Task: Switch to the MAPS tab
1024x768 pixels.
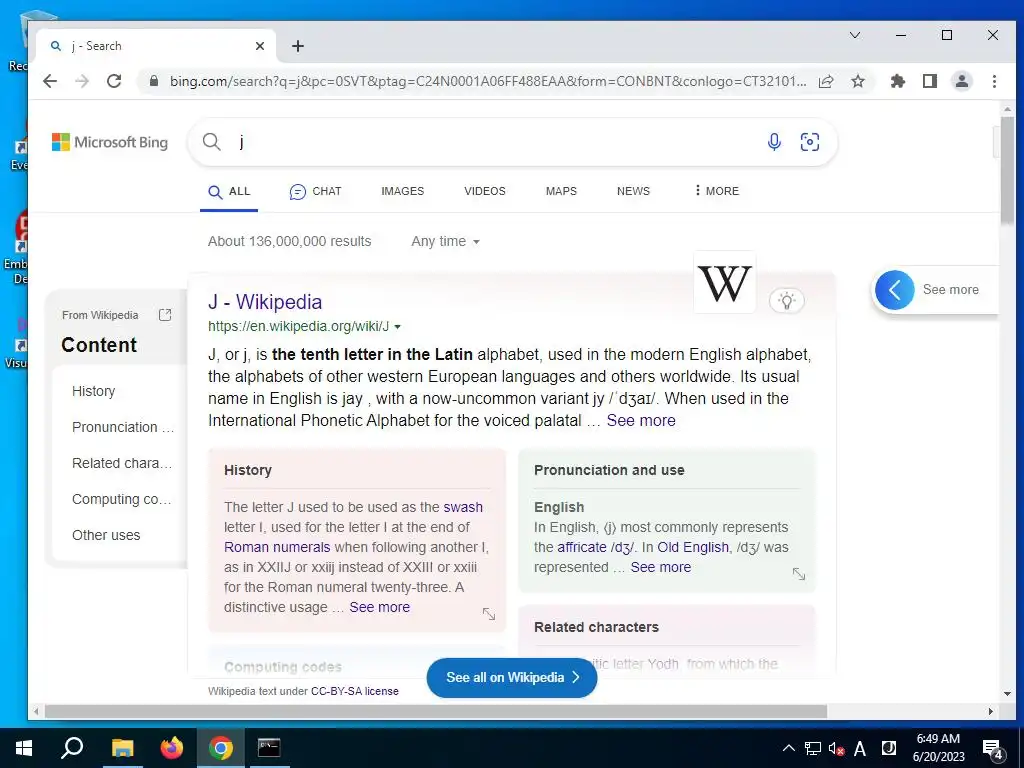Action: [x=561, y=191]
